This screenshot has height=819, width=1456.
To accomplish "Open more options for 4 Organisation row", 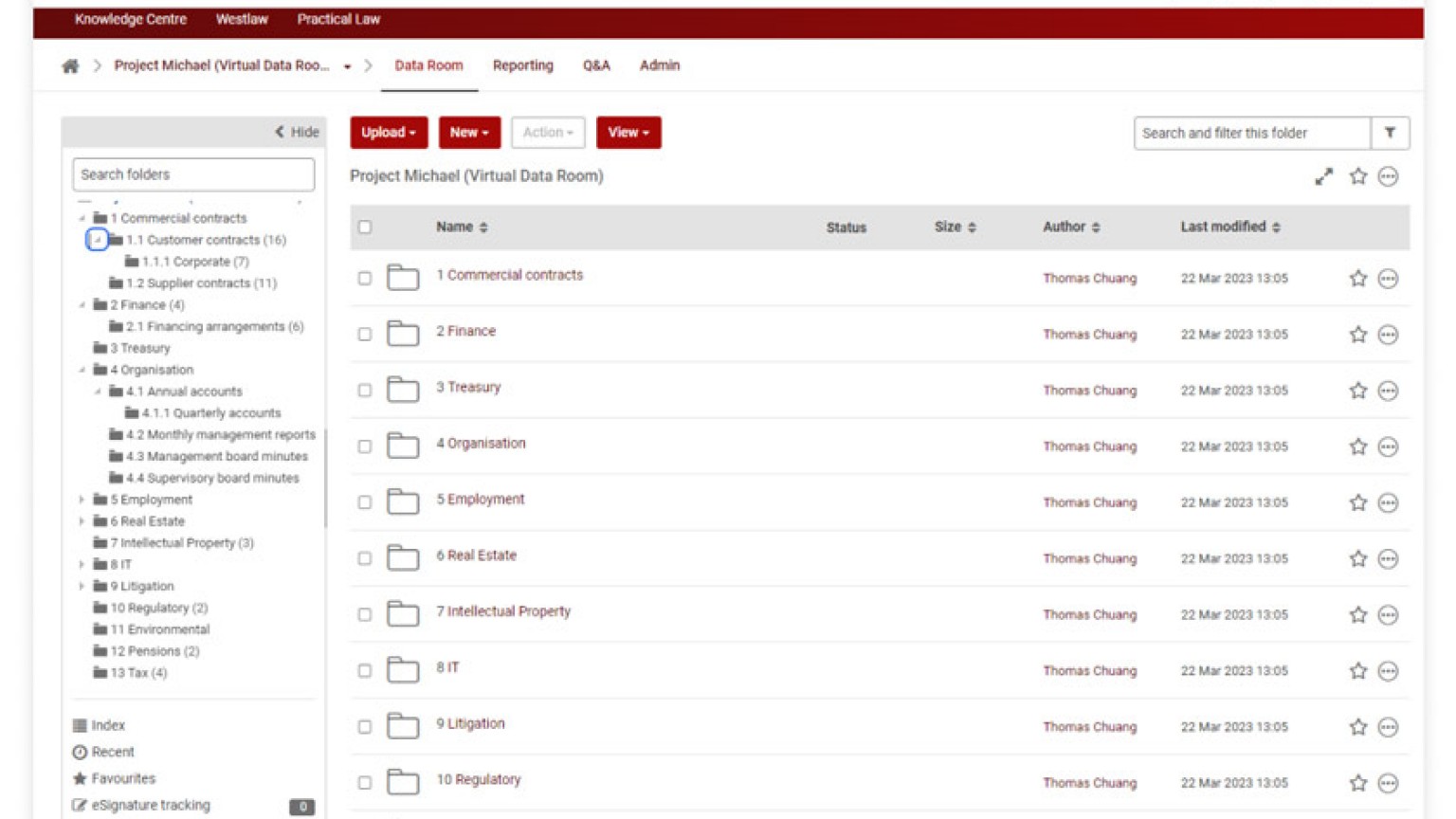I will (x=1388, y=446).
